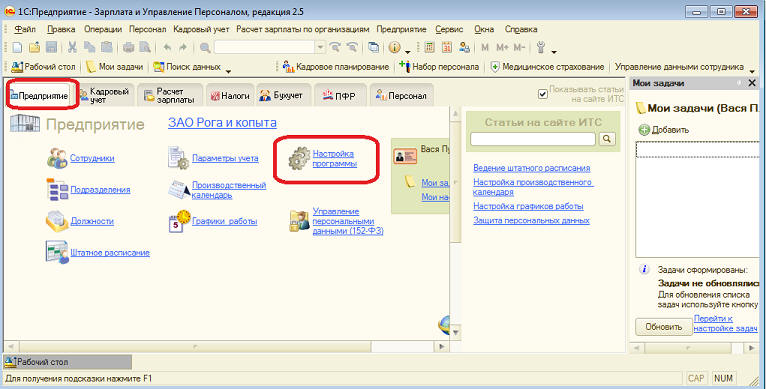
Task: Open the Calendar toolbar icon
Action: [447, 47]
